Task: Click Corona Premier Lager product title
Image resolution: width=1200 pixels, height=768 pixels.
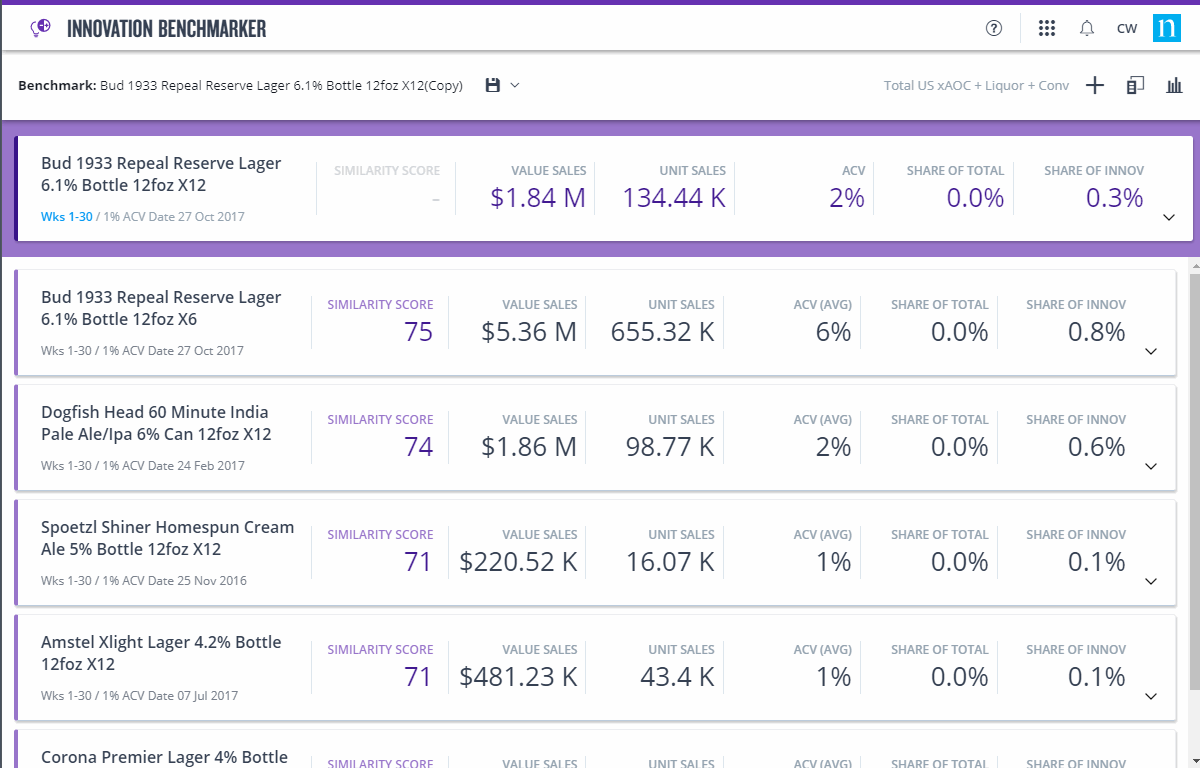Action: click(x=164, y=757)
